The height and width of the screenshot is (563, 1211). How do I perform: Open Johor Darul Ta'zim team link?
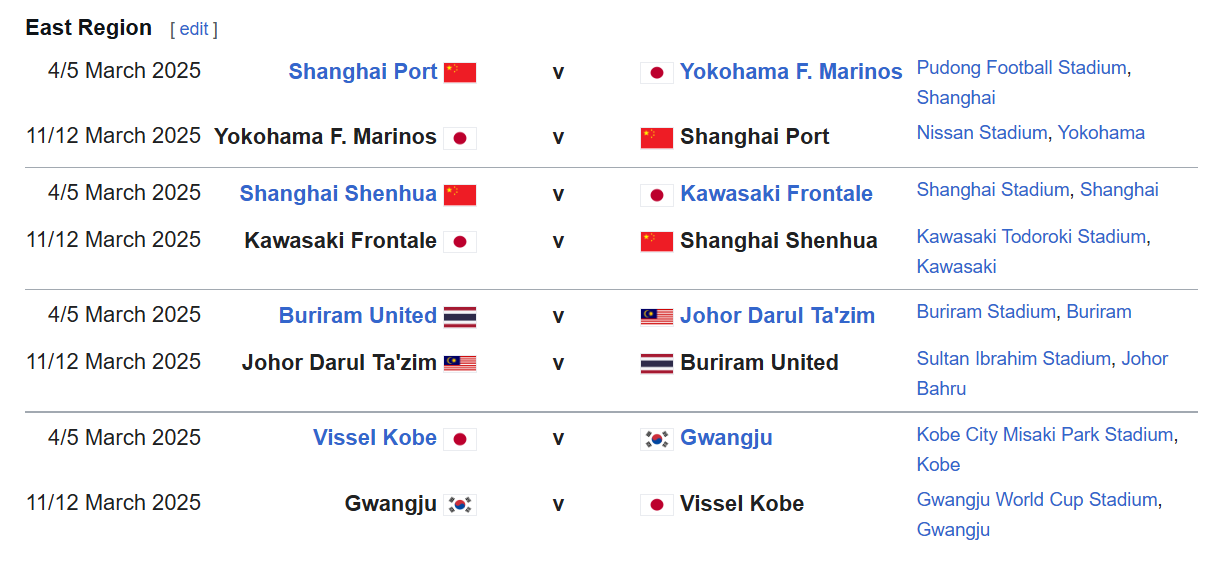(777, 316)
